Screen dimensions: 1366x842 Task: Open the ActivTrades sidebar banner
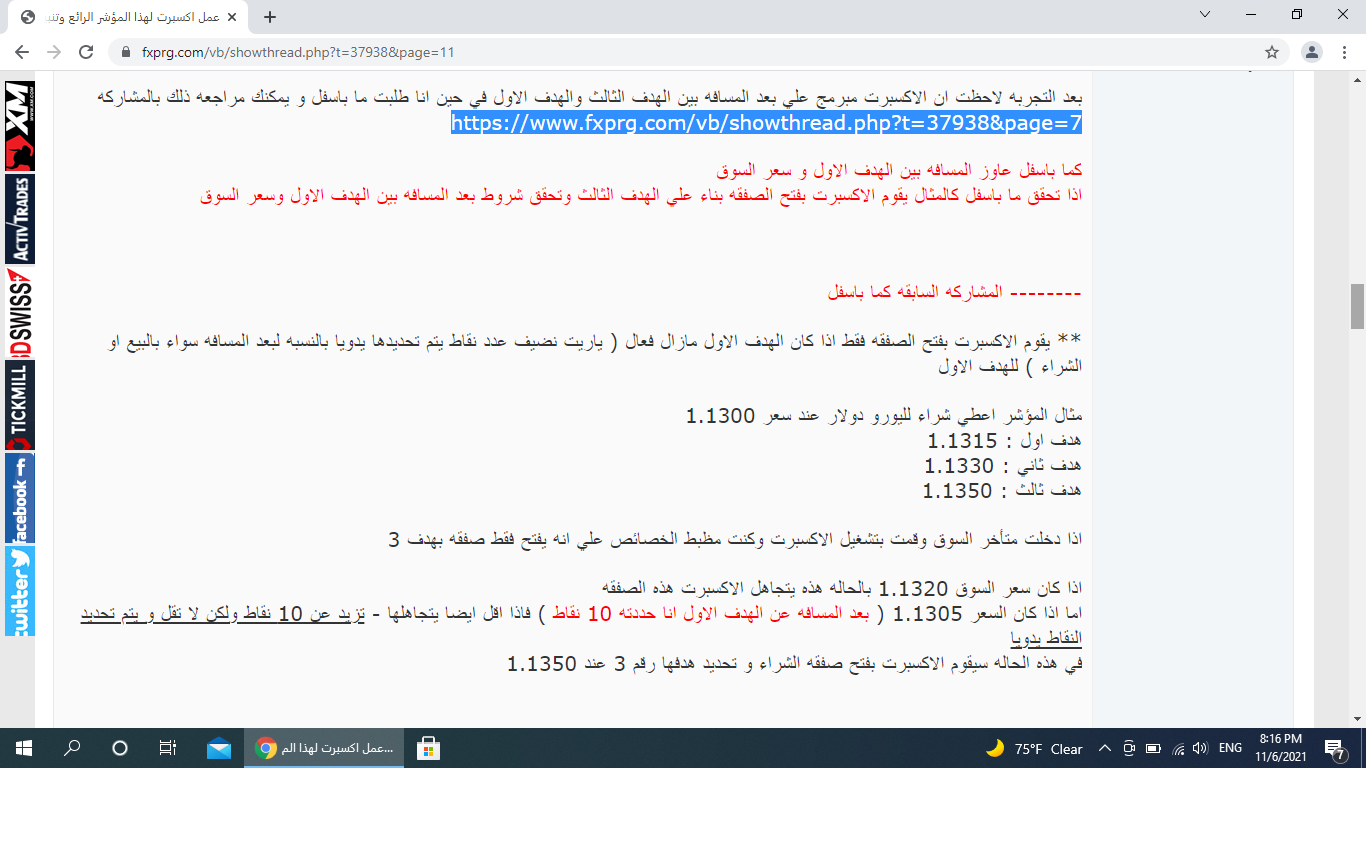(x=20, y=219)
